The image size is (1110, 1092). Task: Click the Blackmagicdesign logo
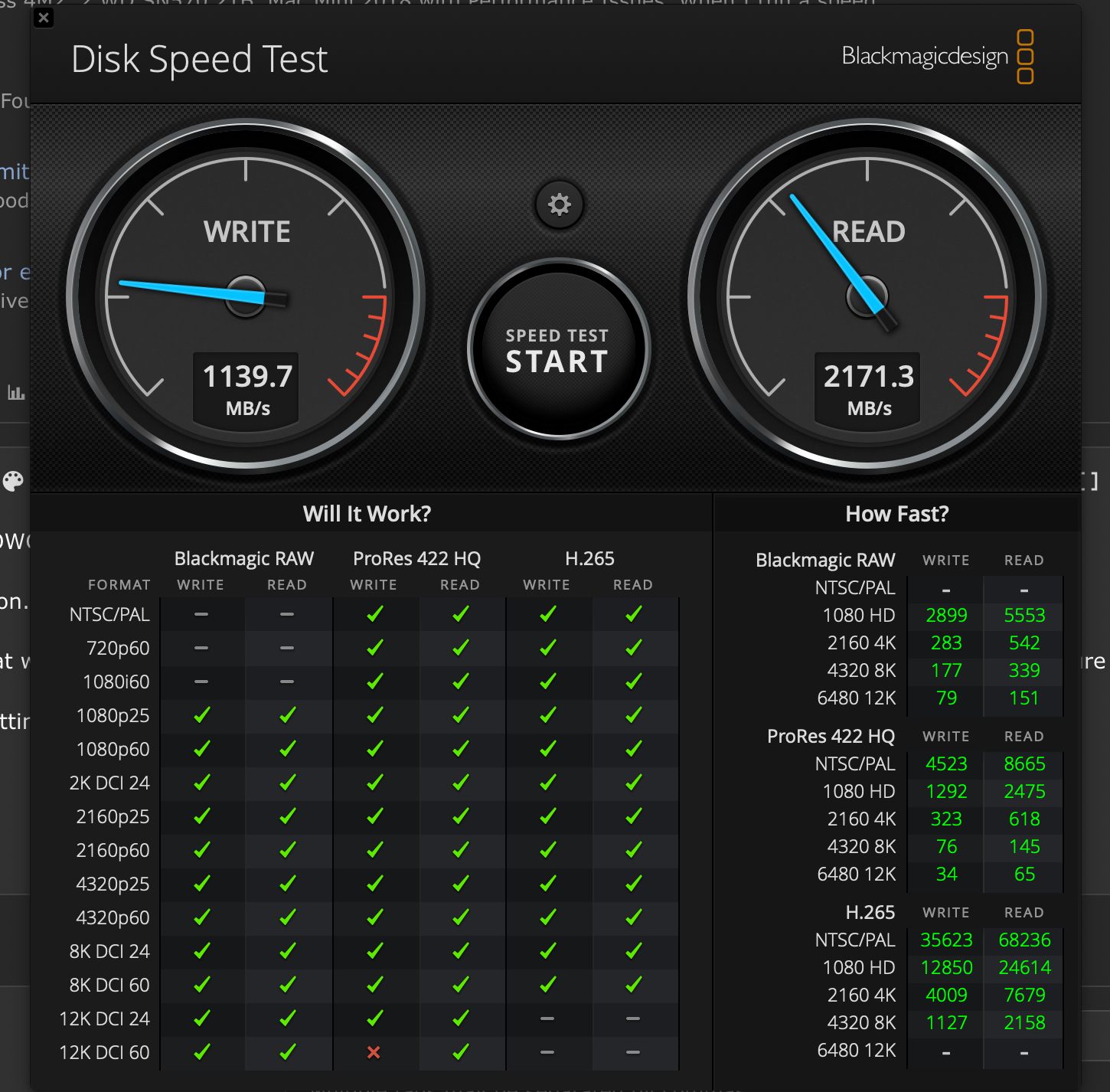pos(938,57)
